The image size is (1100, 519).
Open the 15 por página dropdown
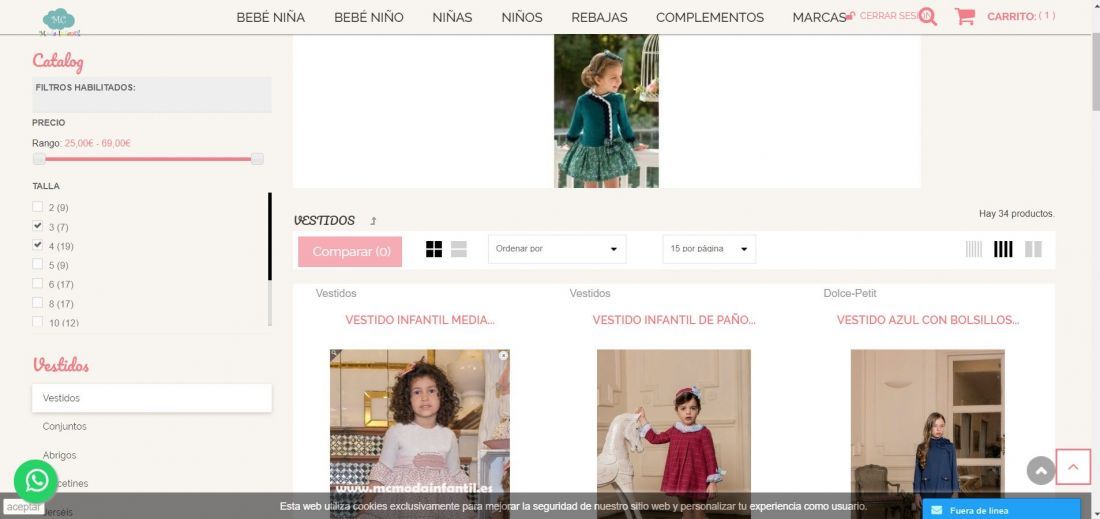point(709,249)
